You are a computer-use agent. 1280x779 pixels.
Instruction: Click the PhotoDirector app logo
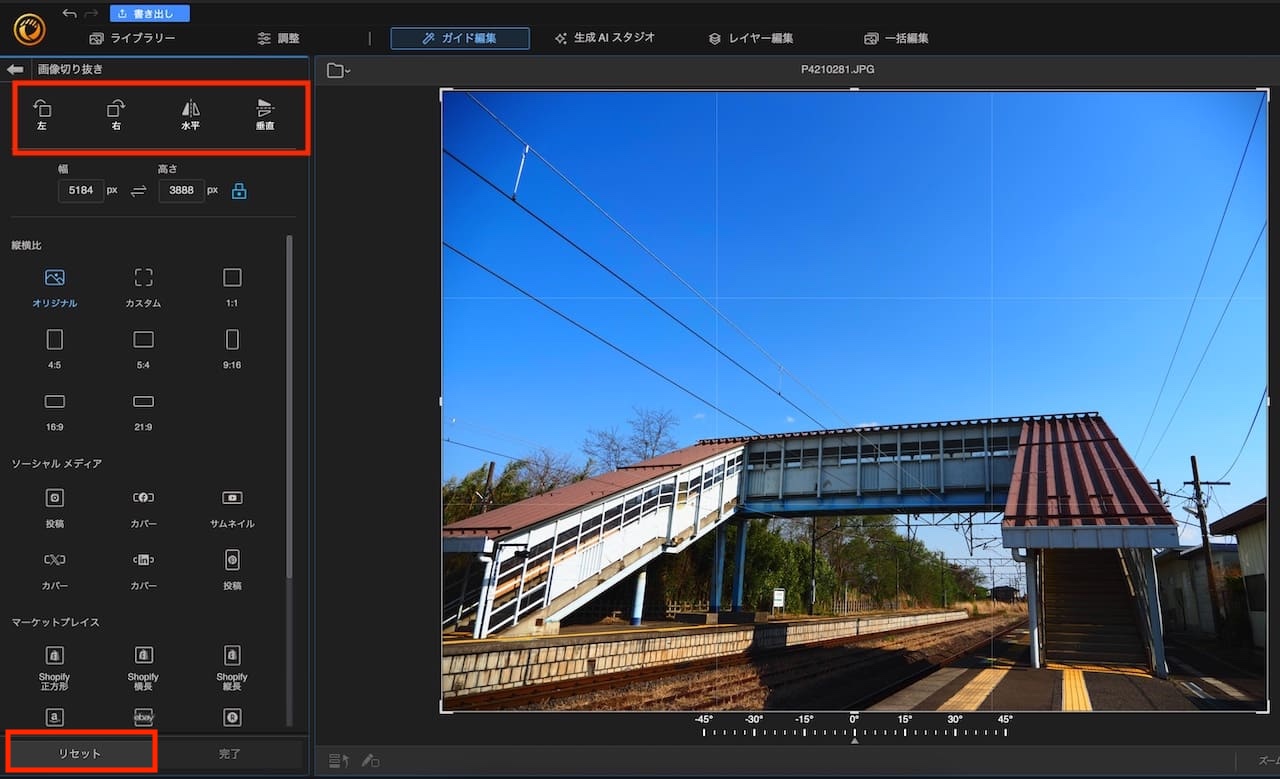coord(29,29)
